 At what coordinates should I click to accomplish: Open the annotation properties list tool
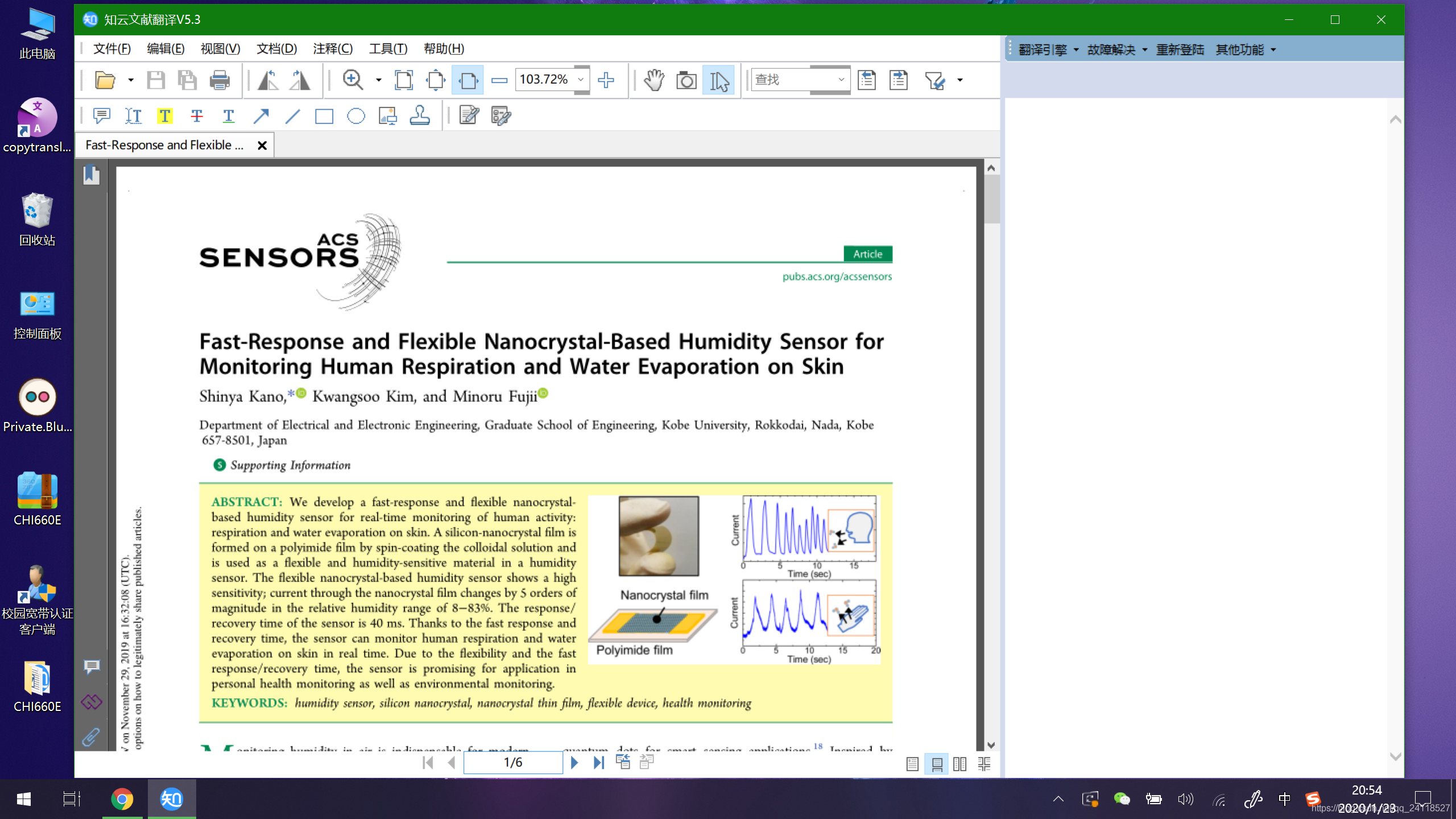click(501, 116)
